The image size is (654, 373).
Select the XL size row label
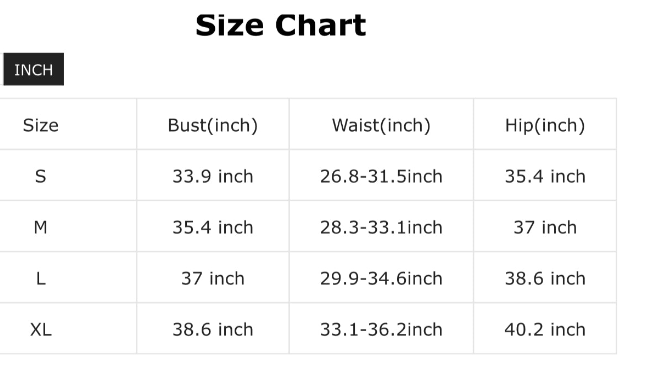point(40,330)
